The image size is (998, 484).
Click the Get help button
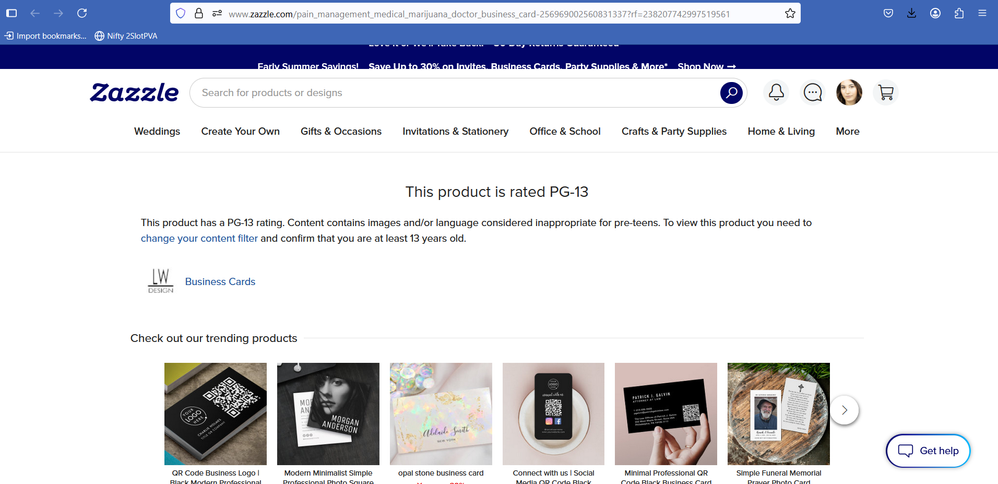tap(928, 451)
